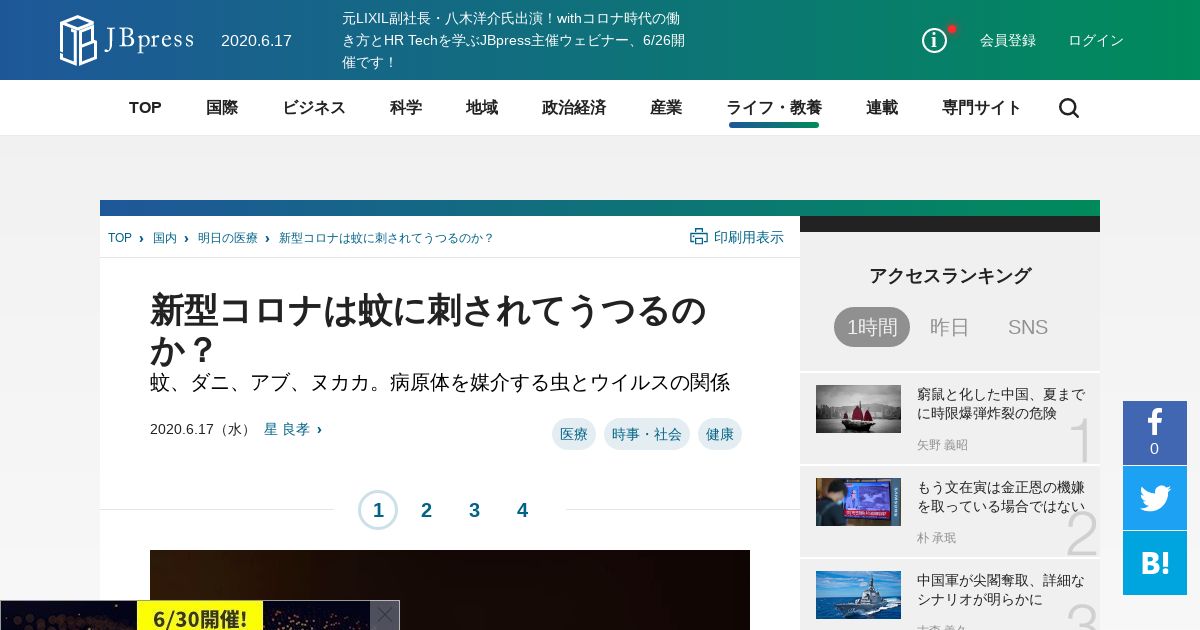Go to TOP in the breadcrumb

120,238
